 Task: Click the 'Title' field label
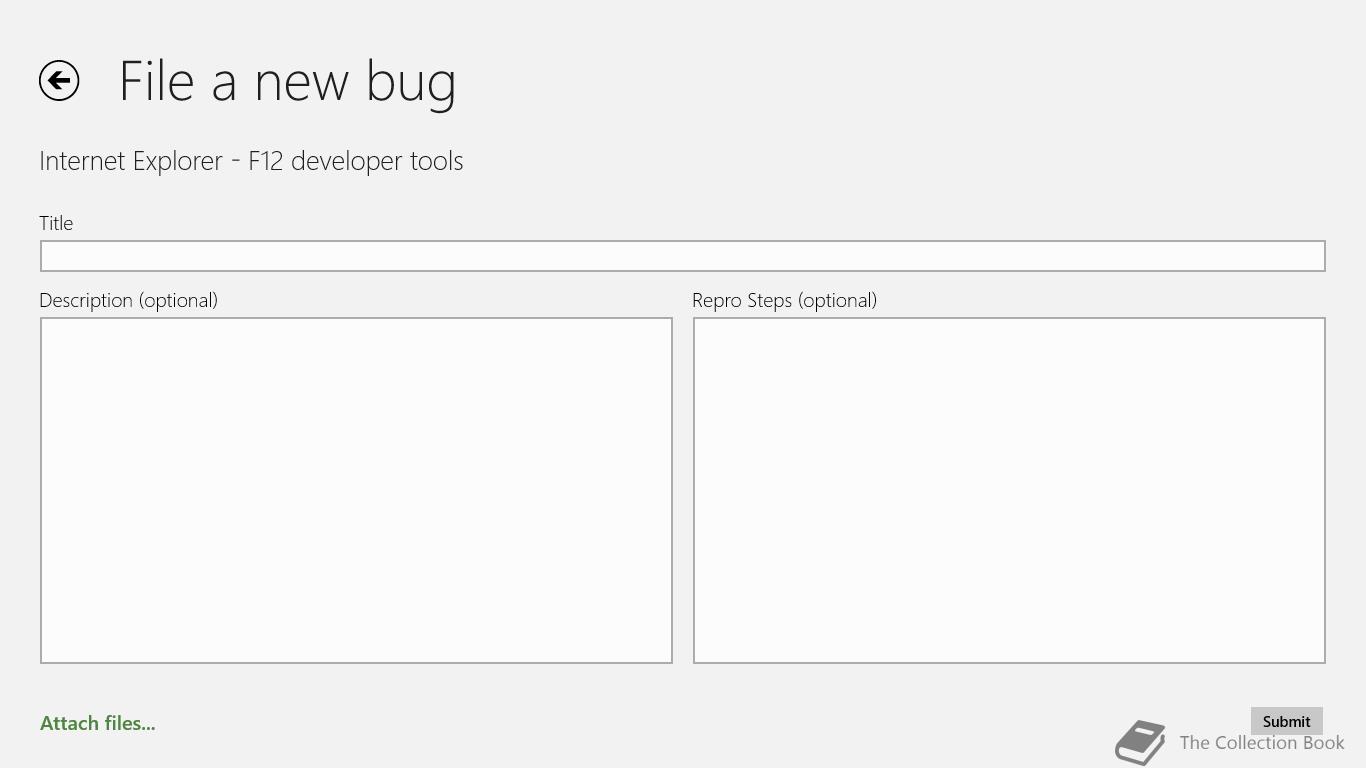point(56,223)
